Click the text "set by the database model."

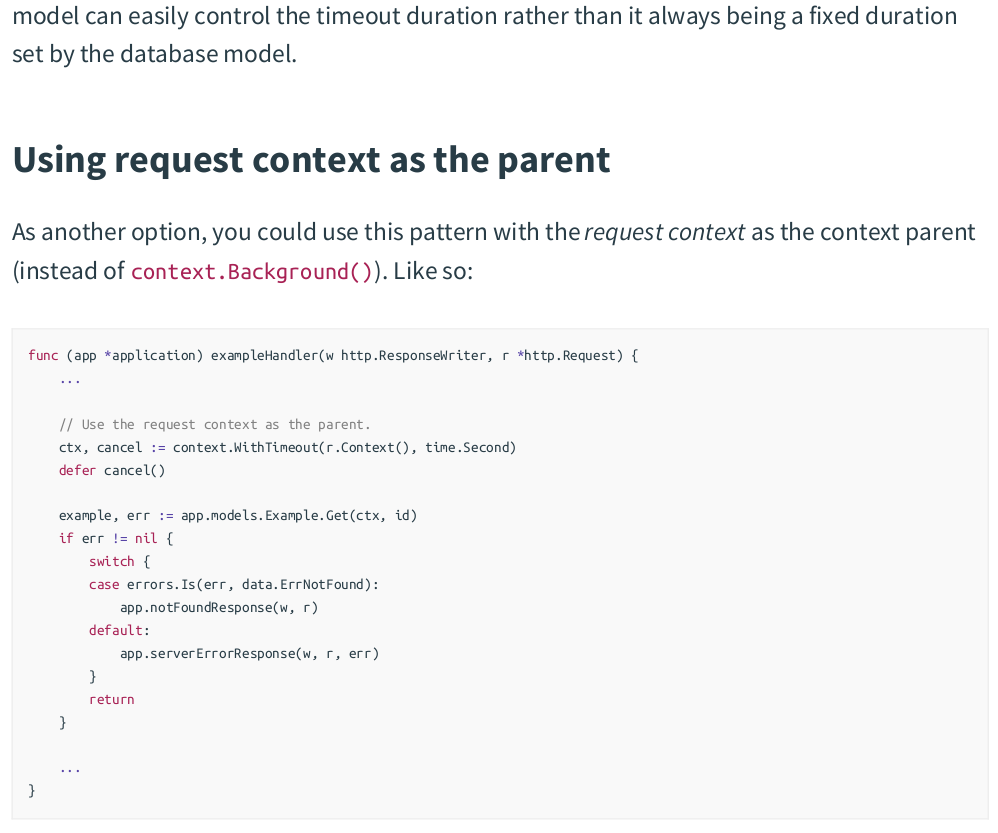154,54
